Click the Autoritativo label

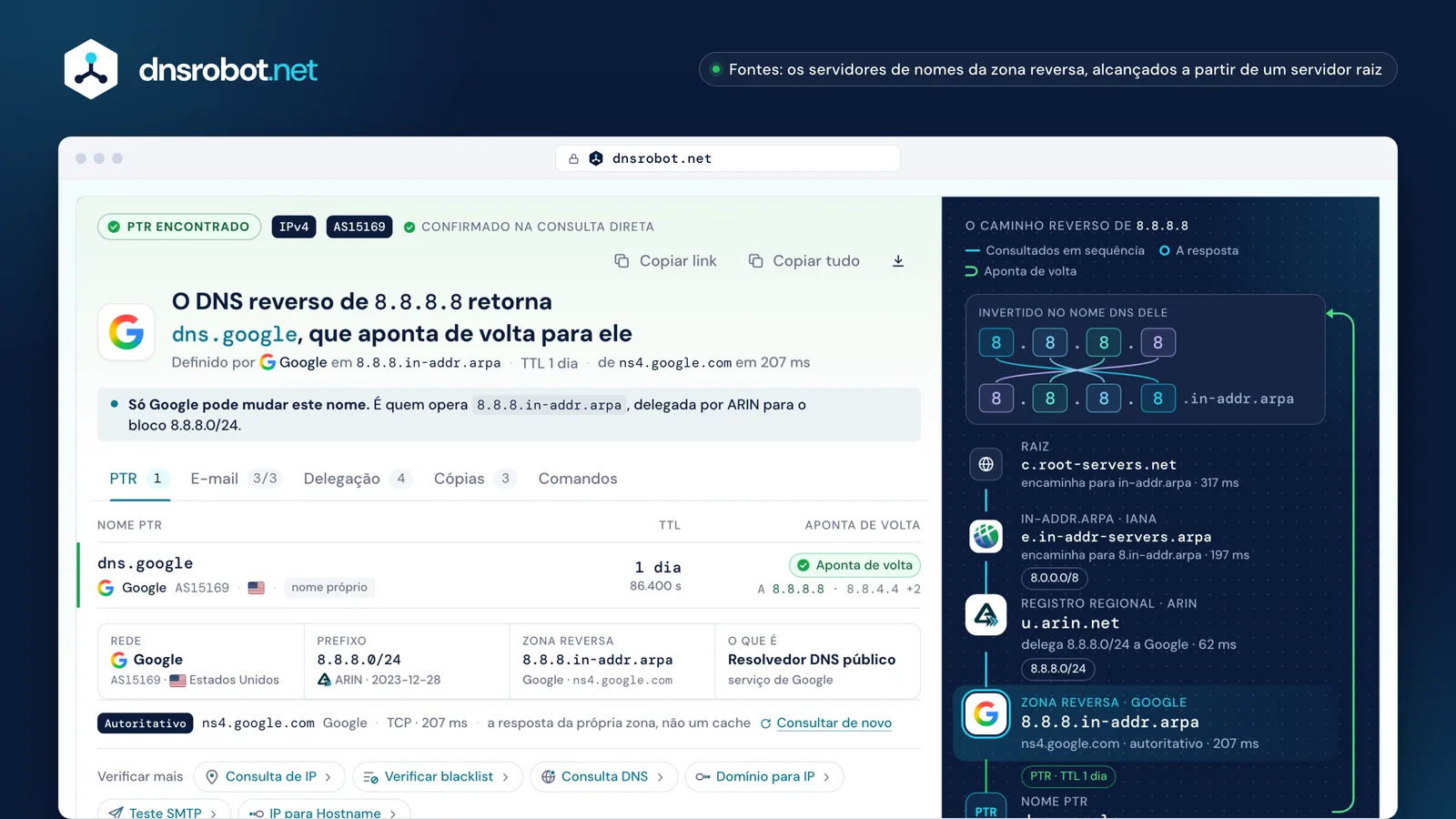[x=146, y=723]
